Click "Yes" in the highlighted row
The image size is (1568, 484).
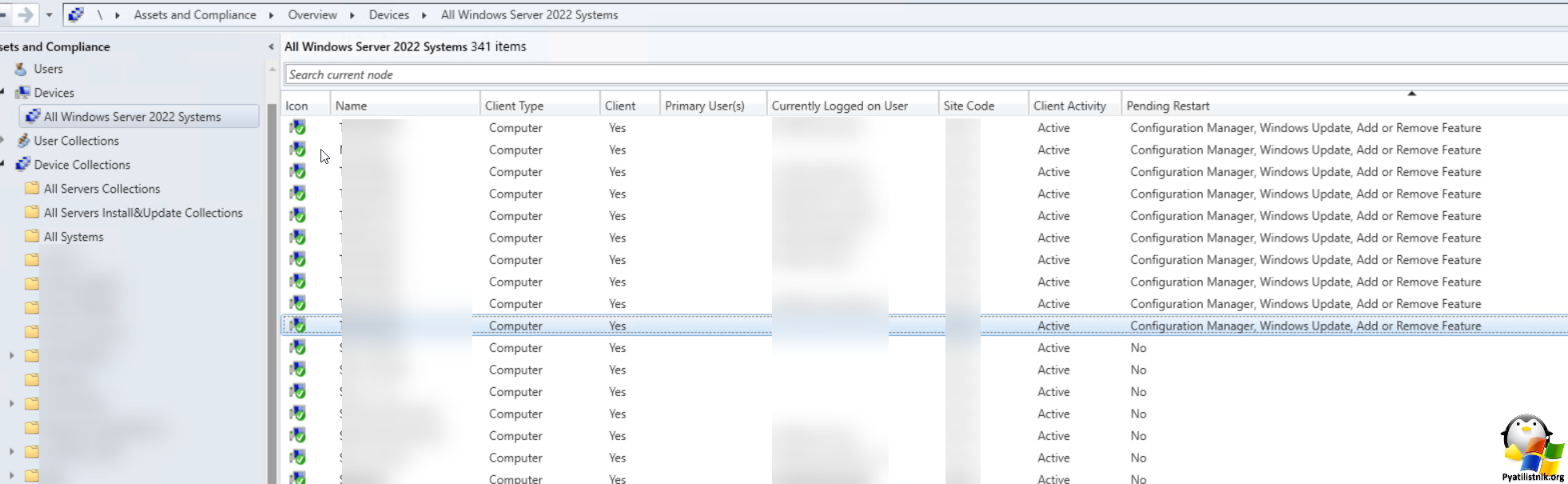(x=617, y=326)
